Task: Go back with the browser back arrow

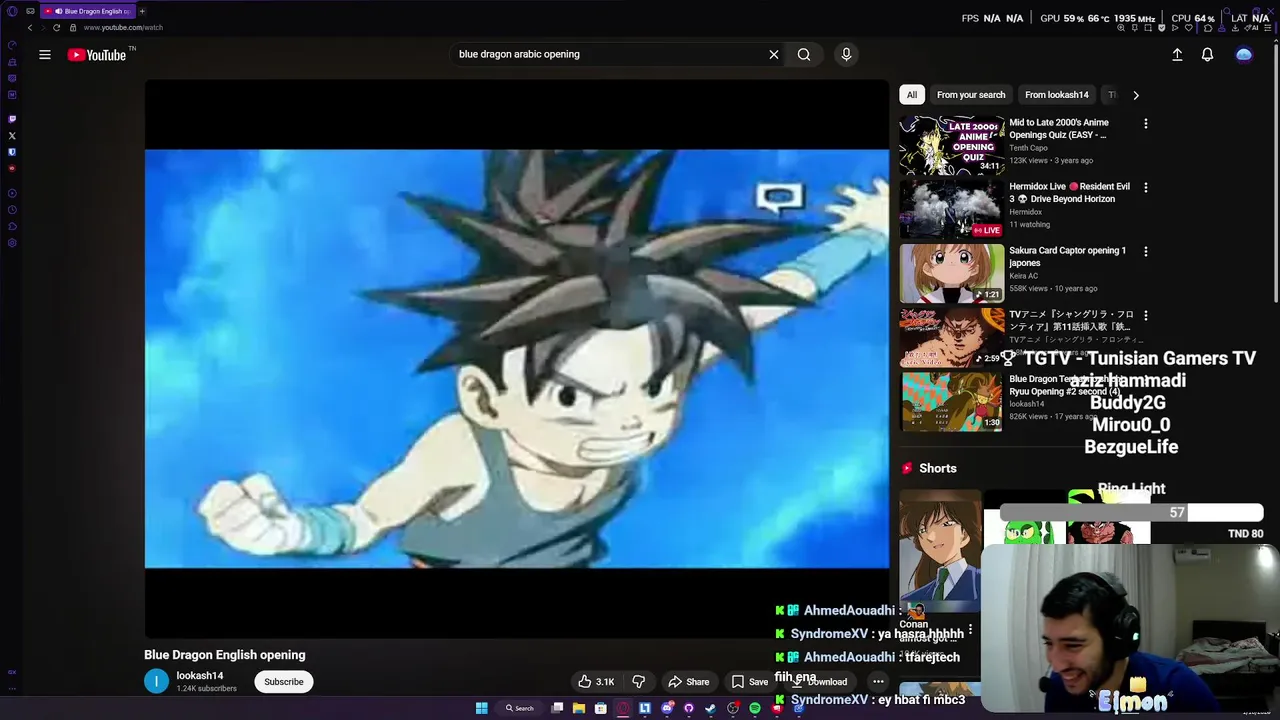Action: (x=29, y=27)
